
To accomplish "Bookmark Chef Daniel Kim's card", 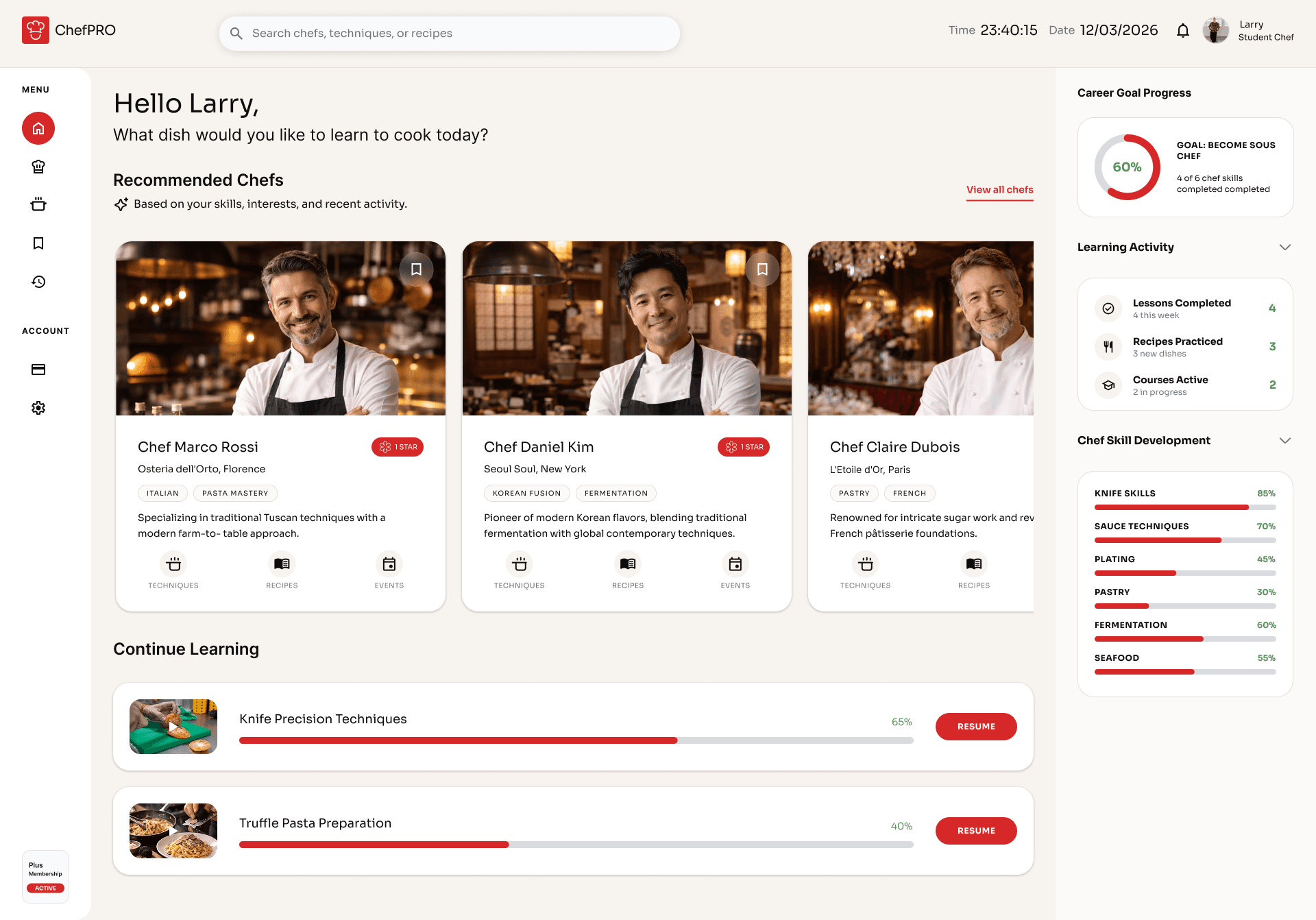I will pos(762,269).
